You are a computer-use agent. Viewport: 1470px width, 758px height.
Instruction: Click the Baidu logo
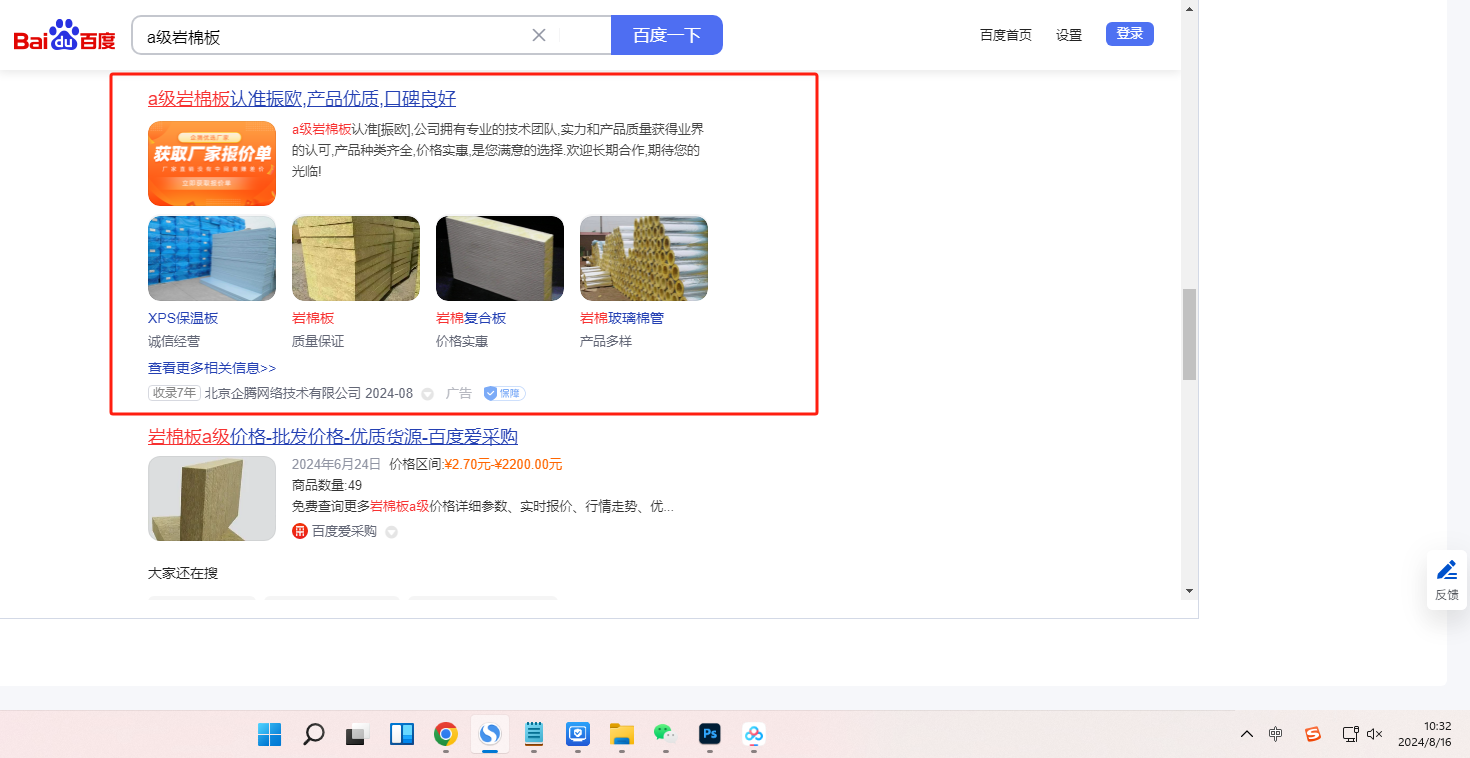[x=64, y=36]
